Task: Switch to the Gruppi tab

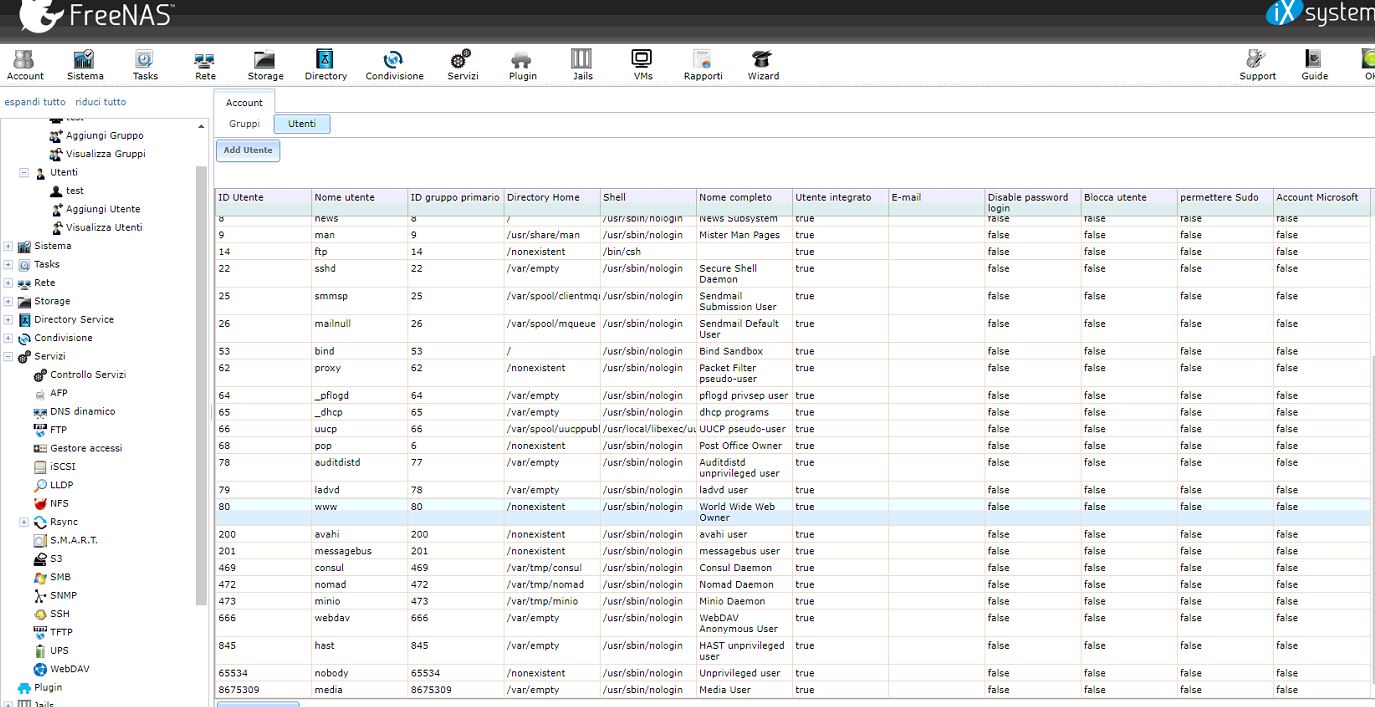Action: click(x=244, y=124)
